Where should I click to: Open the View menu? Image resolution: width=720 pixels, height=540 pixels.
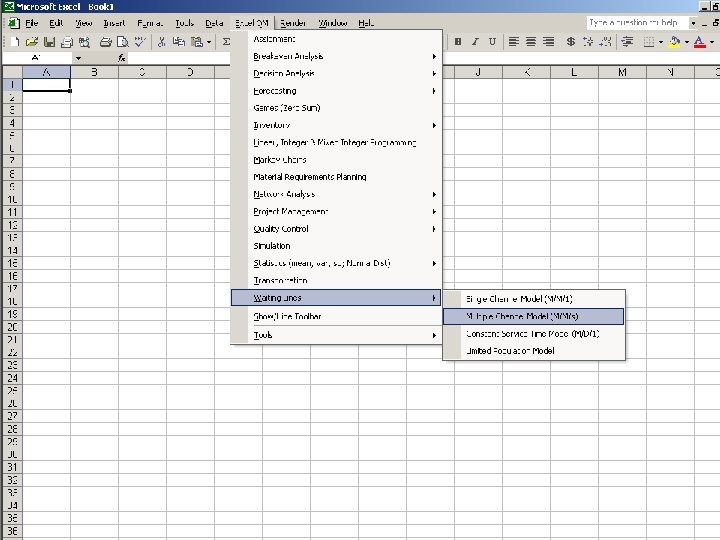pyautogui.click(x=84, y=23)
